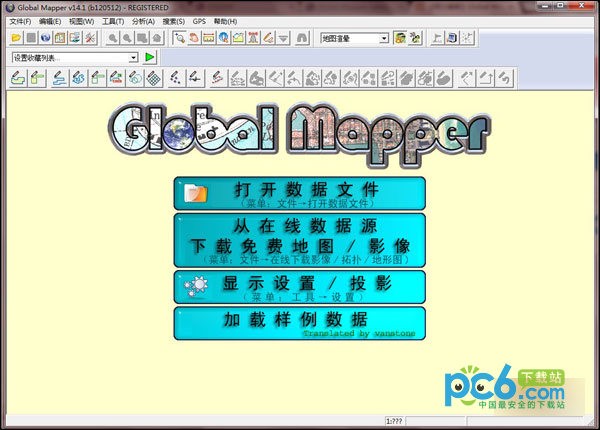Click the 1:??? scale field in the status bar

[x=394, y=421]
